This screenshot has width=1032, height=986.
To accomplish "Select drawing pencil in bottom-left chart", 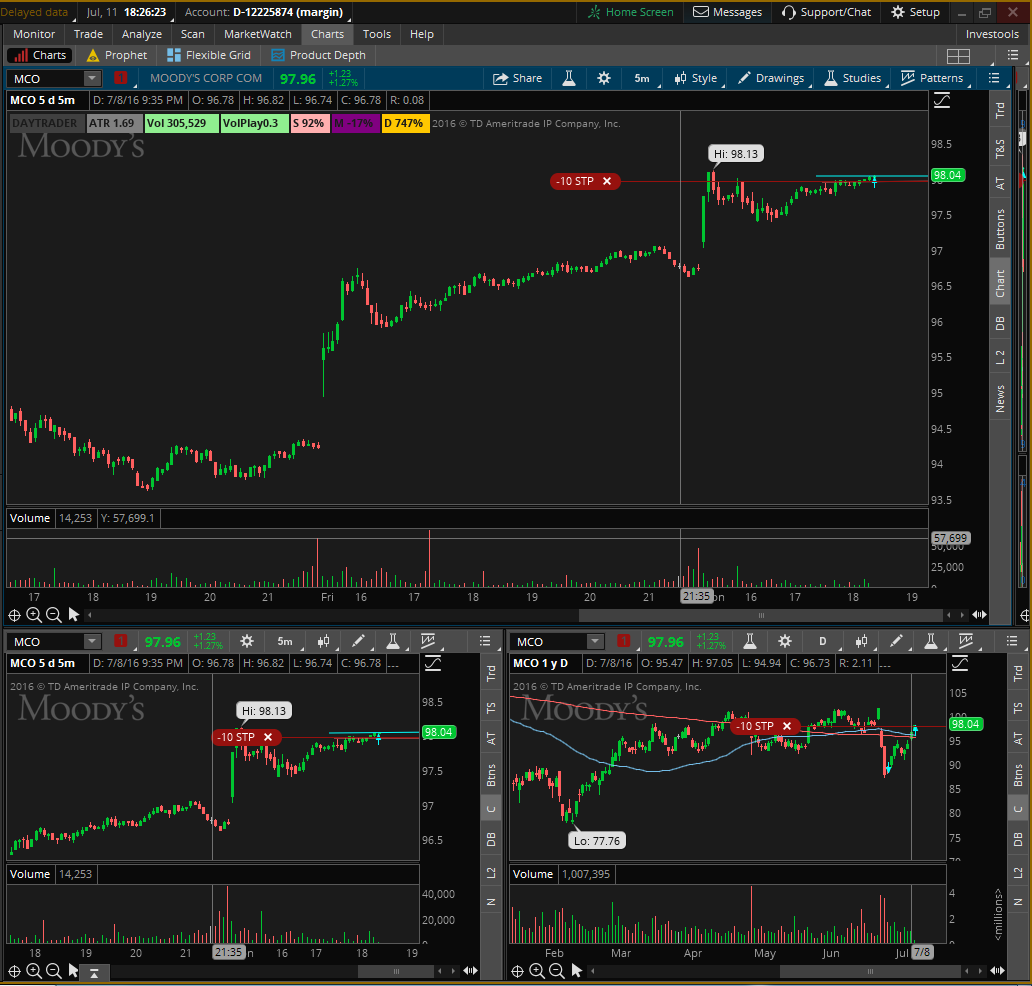I will [x=358, y=641].
